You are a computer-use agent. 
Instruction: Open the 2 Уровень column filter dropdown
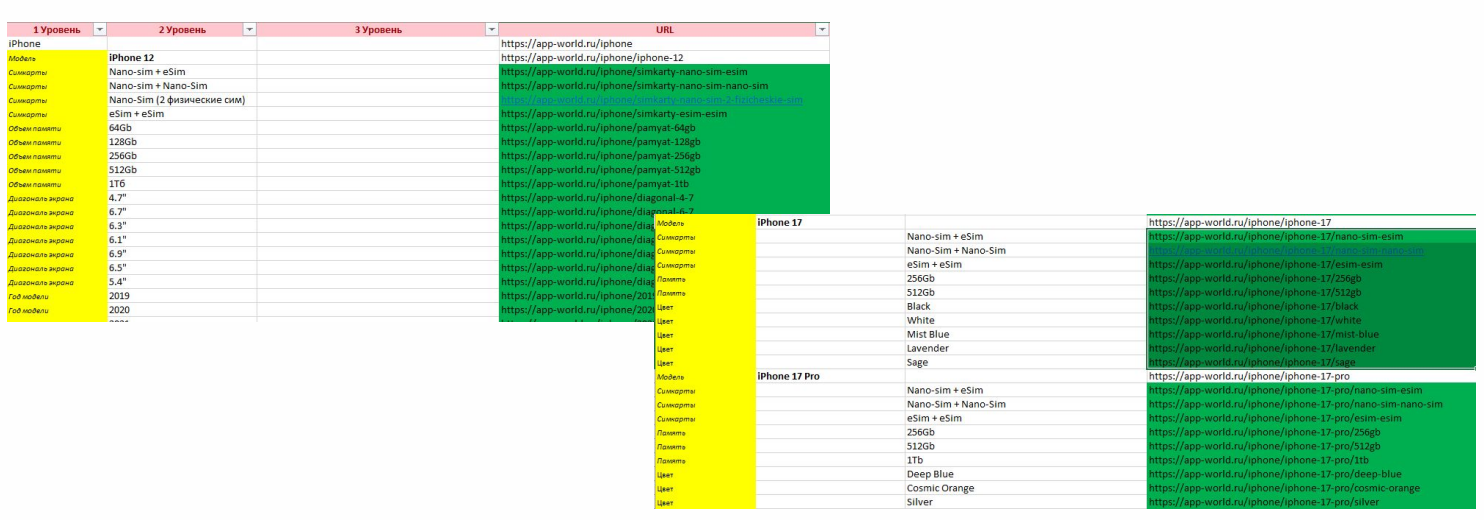[249, 30]
